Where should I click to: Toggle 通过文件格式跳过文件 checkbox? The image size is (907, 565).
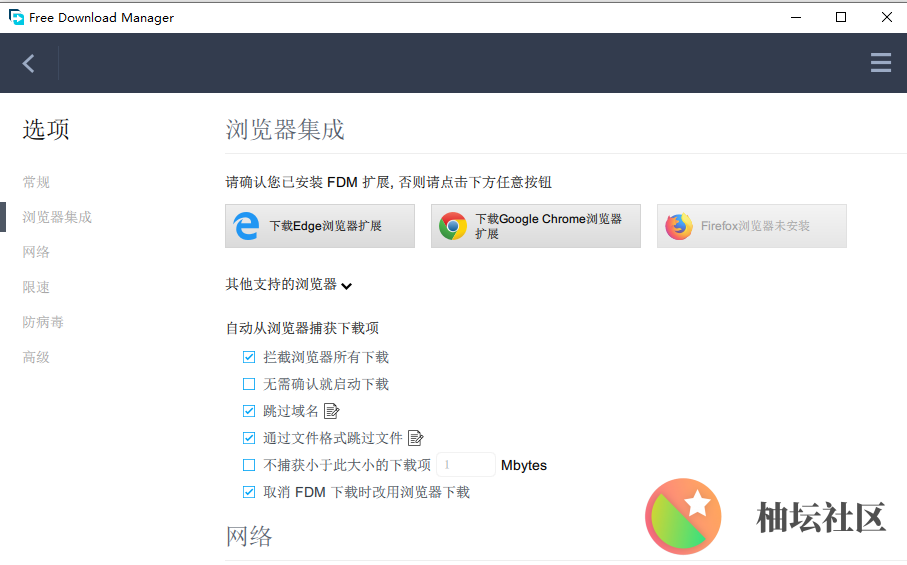coord(249,438)
